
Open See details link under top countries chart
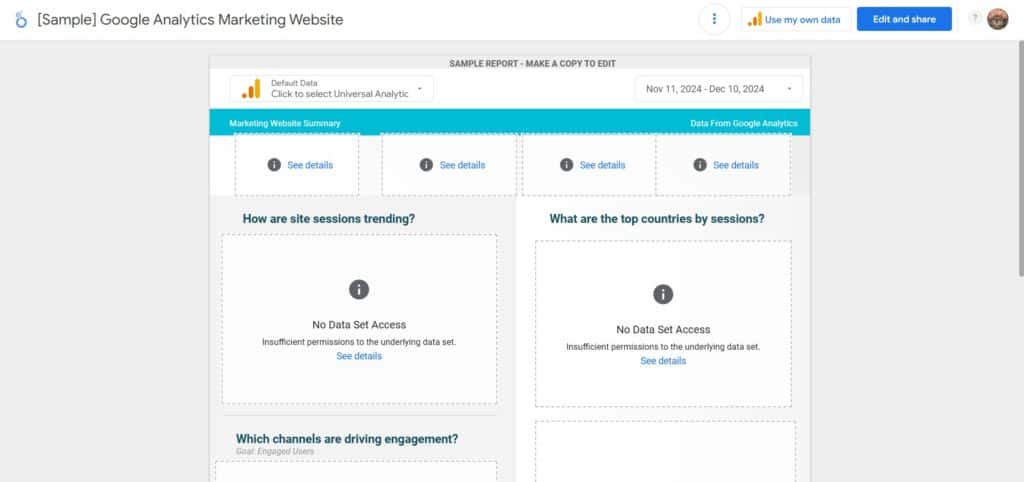coord(663,361)
